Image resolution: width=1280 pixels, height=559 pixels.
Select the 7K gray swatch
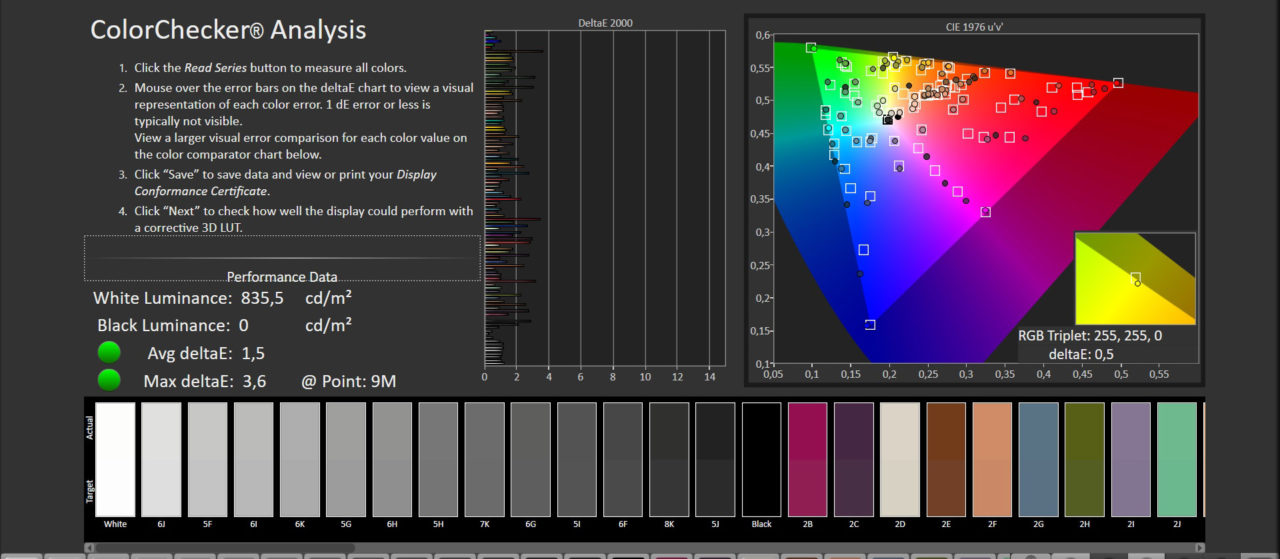pos(484,459)
